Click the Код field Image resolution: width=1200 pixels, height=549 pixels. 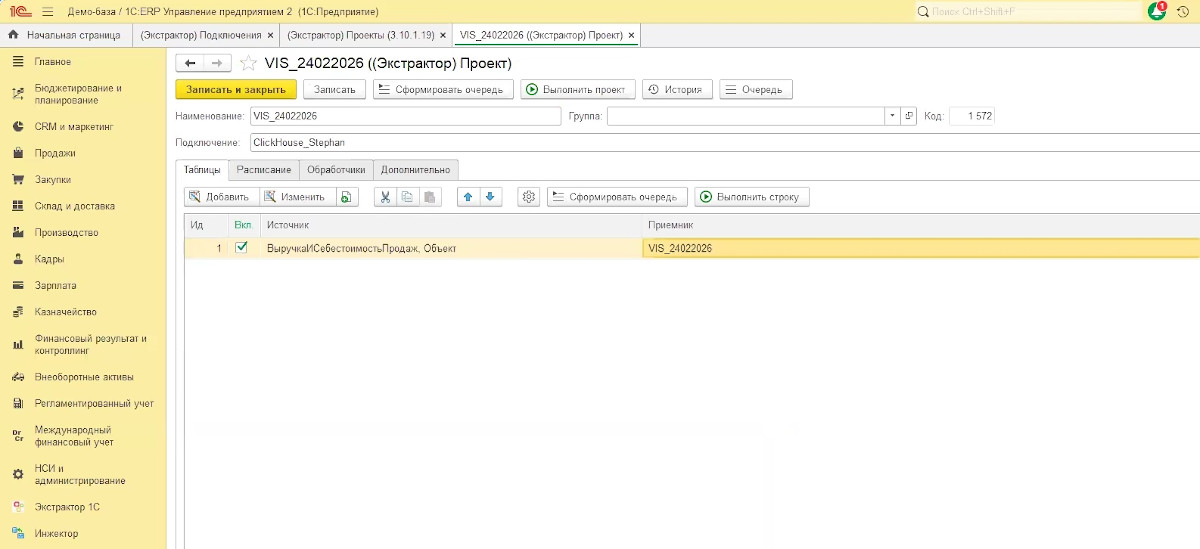[972, 116]
